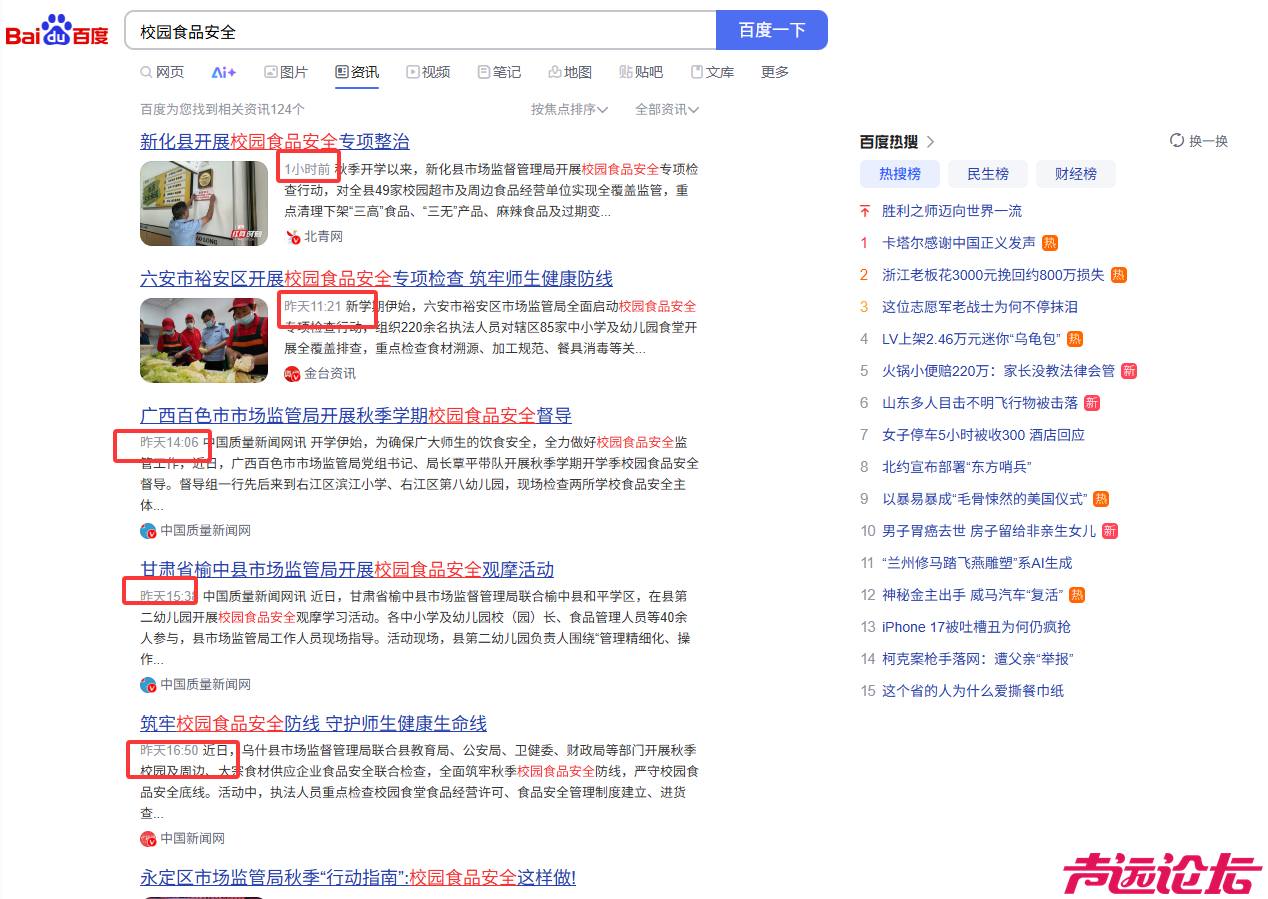The image size is (1268, 899).
Task: Switch to the 视频 tab
Action: coord(428,72)
